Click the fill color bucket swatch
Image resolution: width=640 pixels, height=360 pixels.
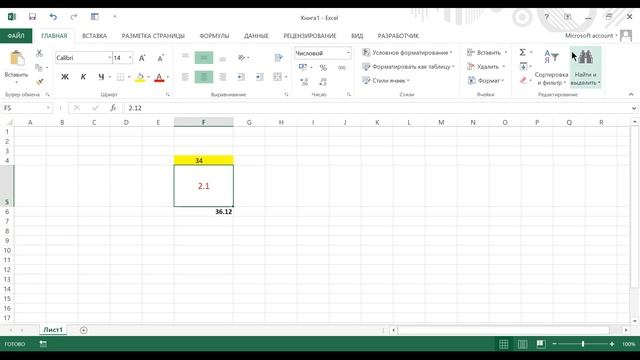pyautogui.click(x=140, y=77)
